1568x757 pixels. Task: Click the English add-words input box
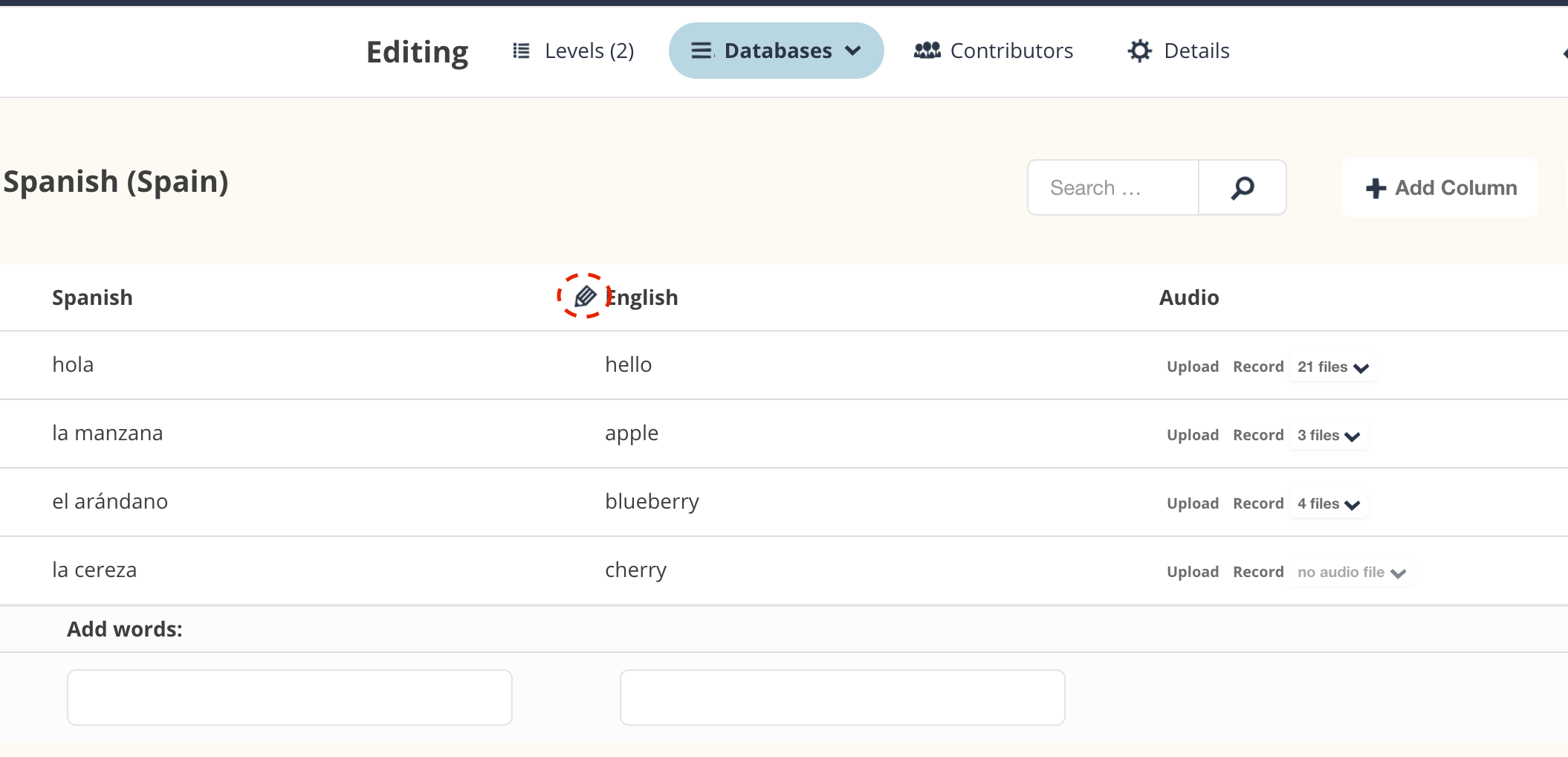[x=842, y=698]
